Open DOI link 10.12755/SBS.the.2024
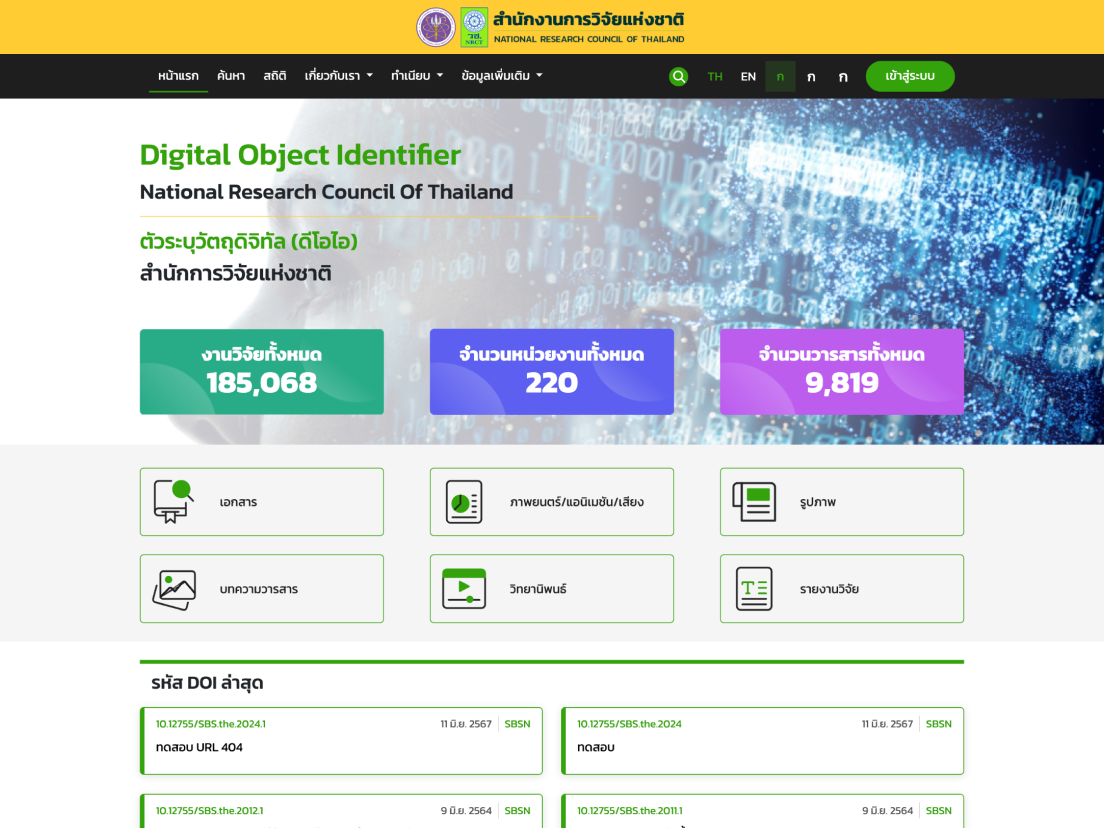 629,724
